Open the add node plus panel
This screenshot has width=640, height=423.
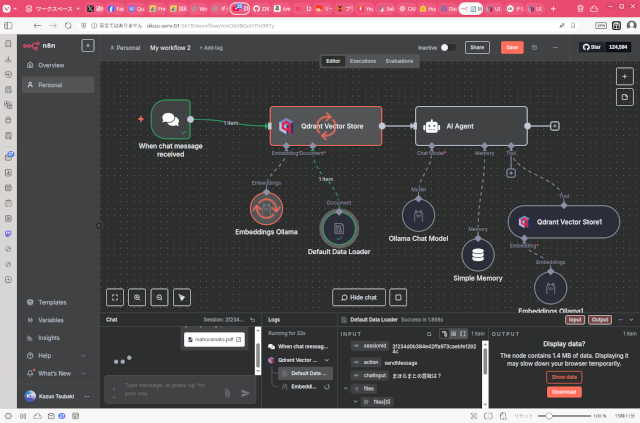pyautogui.click(x=624, y=76)
